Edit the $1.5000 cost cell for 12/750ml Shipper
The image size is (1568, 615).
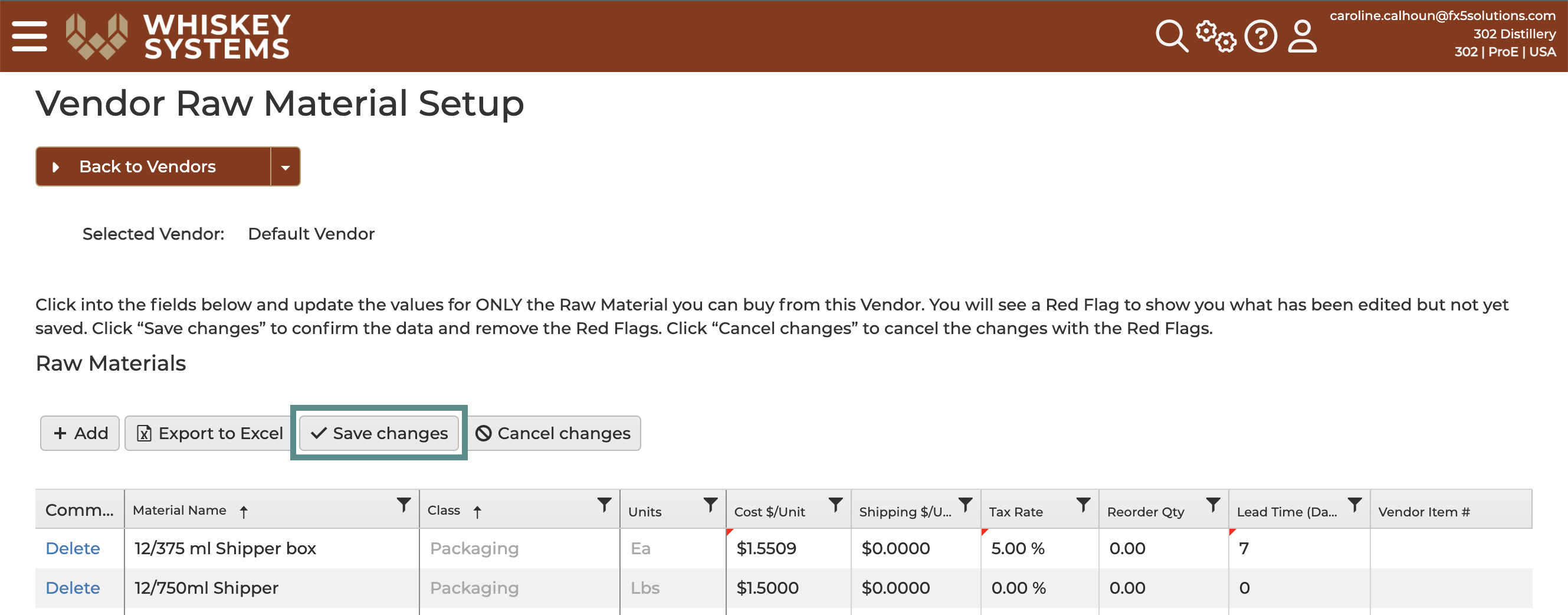click(x=788, y=588)
